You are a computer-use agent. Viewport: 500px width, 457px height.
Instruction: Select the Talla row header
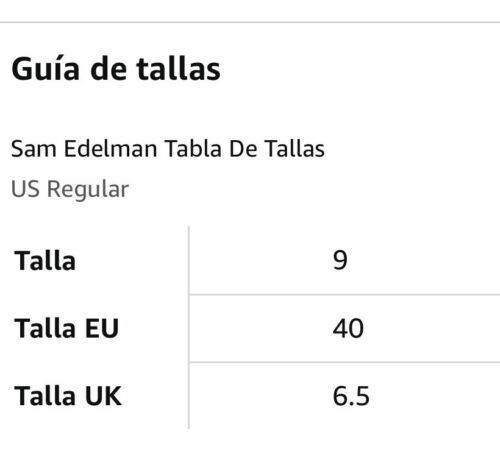pyautogui.click(x=45, y=261)
